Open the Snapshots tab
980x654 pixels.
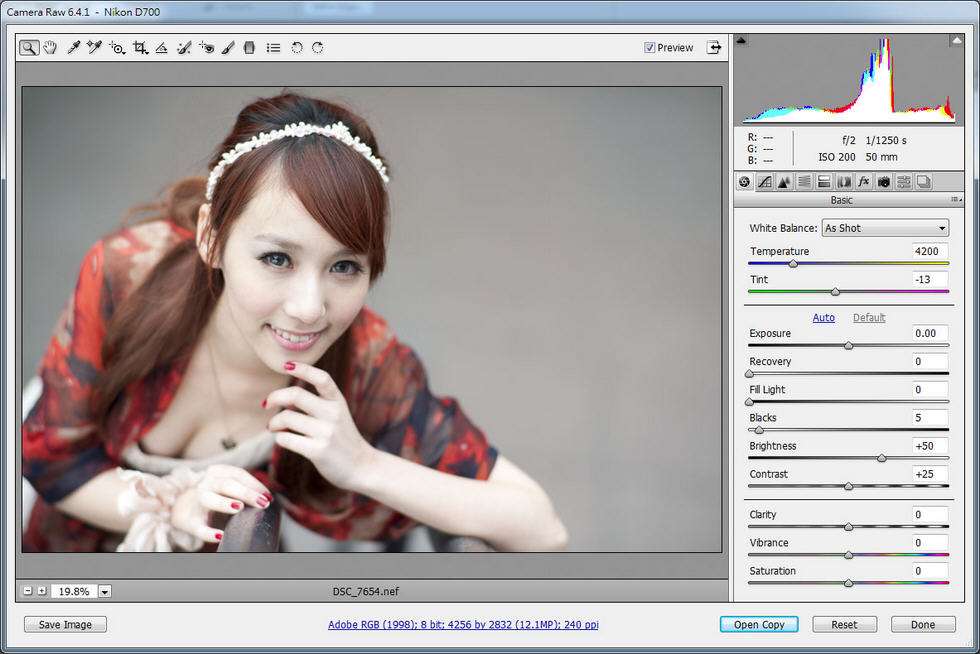[x=924, y=182]
